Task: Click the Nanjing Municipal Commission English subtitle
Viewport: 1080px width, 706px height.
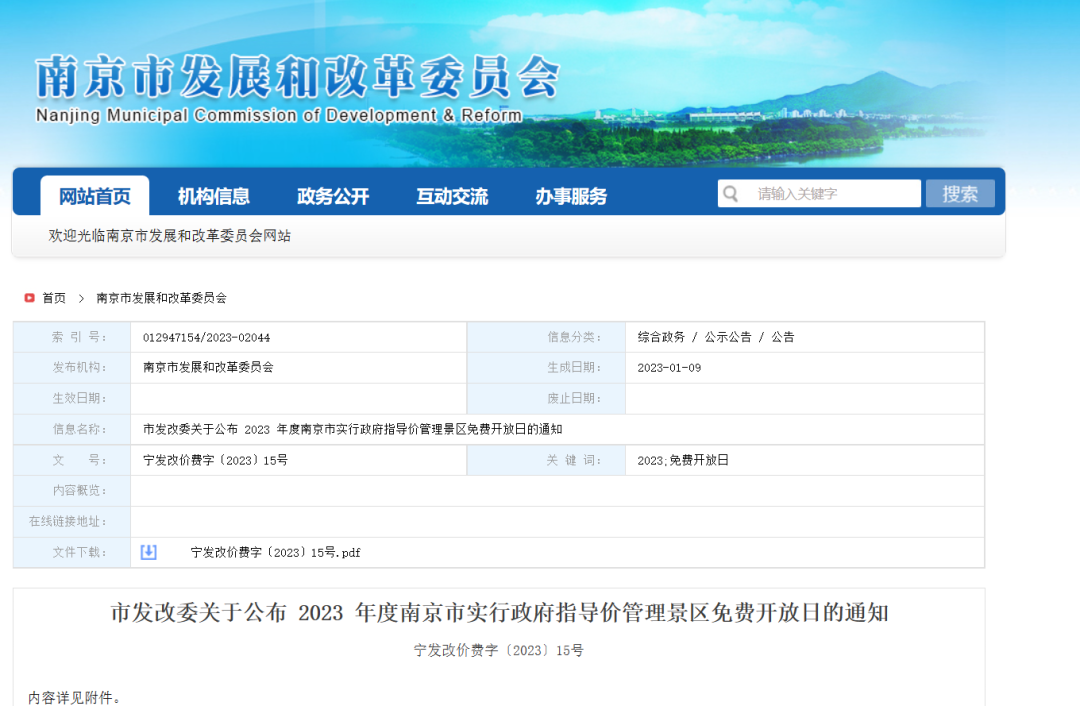Action: (279, 115)
